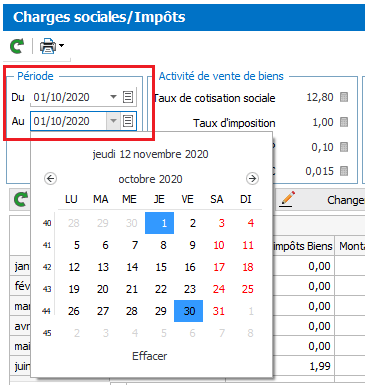Select October 1 in calendar
This screenshot has height=385, width=365.
[159, 223]
